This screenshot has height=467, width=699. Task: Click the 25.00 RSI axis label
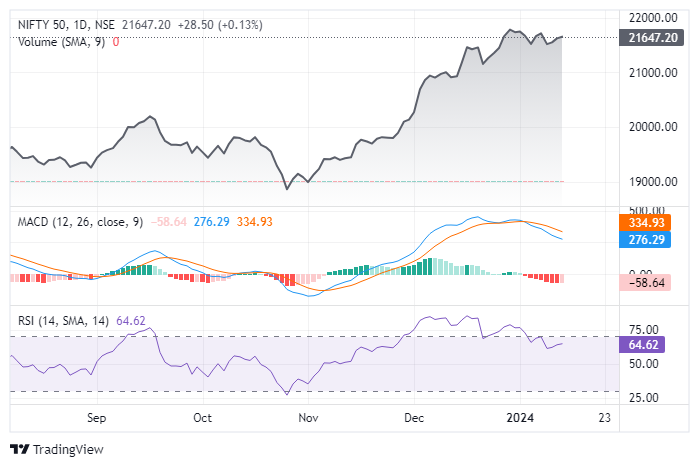[x=643, y=397]
